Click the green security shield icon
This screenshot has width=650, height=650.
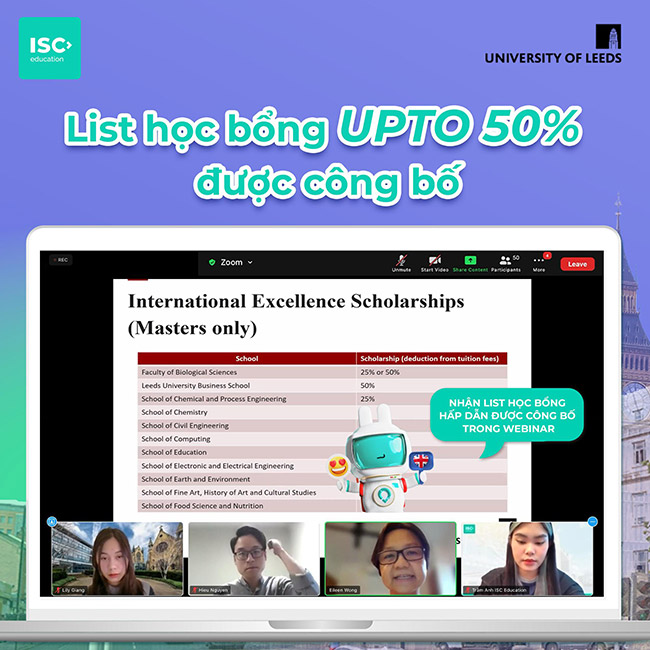[212, 262]
